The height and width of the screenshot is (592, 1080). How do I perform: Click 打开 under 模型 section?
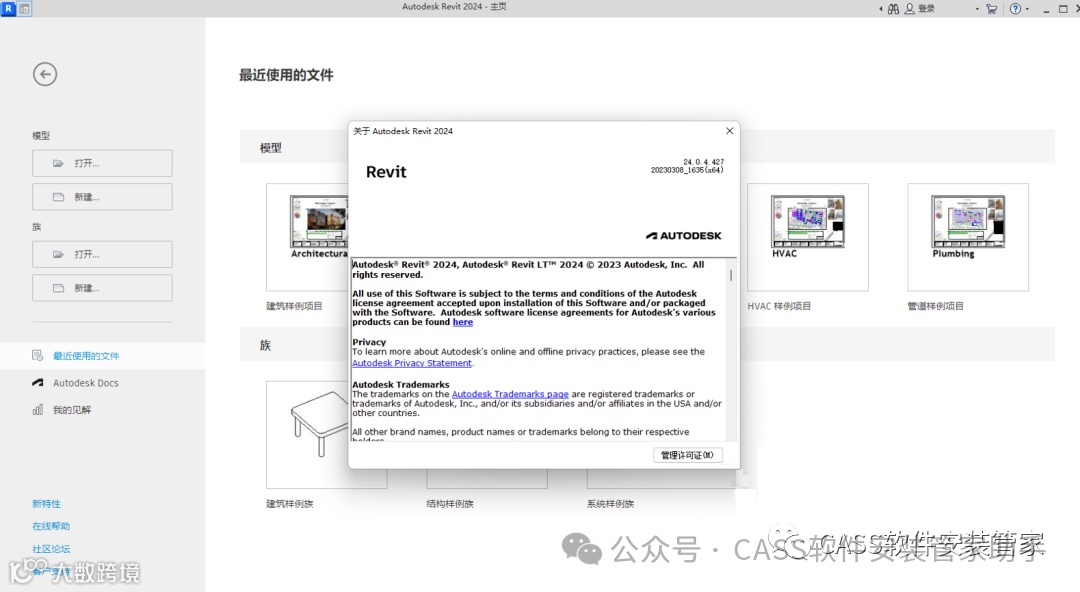coord(102,163)
